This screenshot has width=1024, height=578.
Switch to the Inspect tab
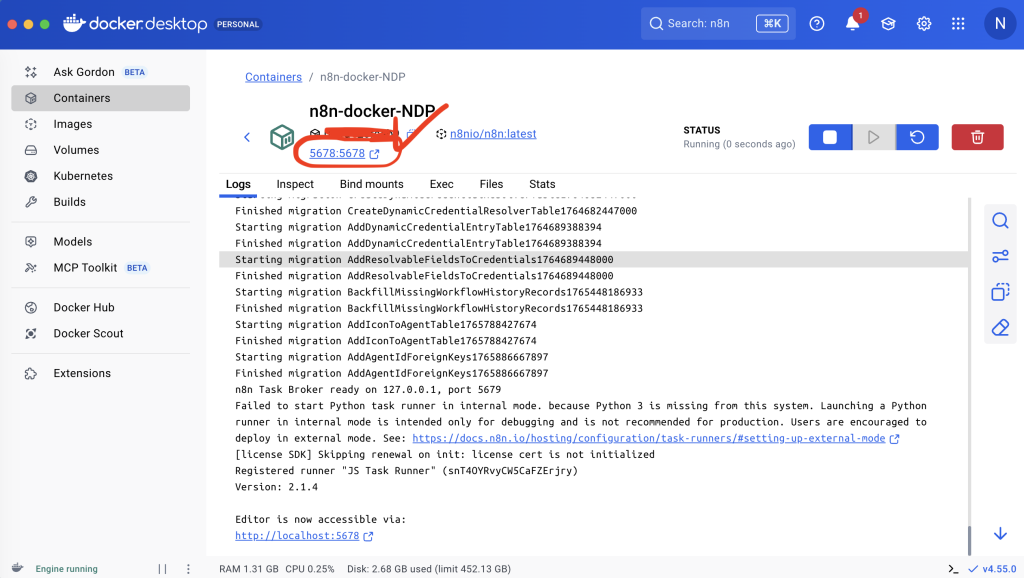tap(295, 184)
